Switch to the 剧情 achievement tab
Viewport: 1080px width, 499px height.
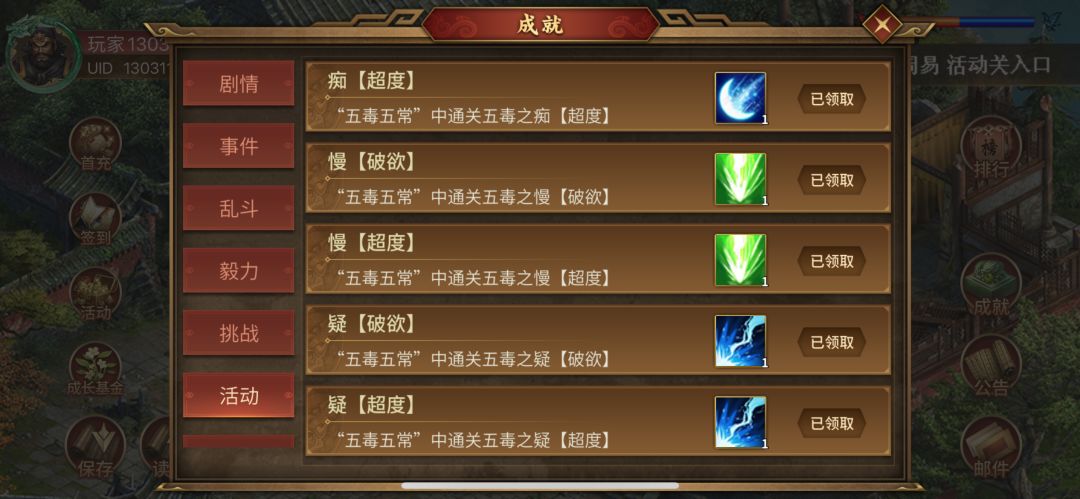point(238,83)
